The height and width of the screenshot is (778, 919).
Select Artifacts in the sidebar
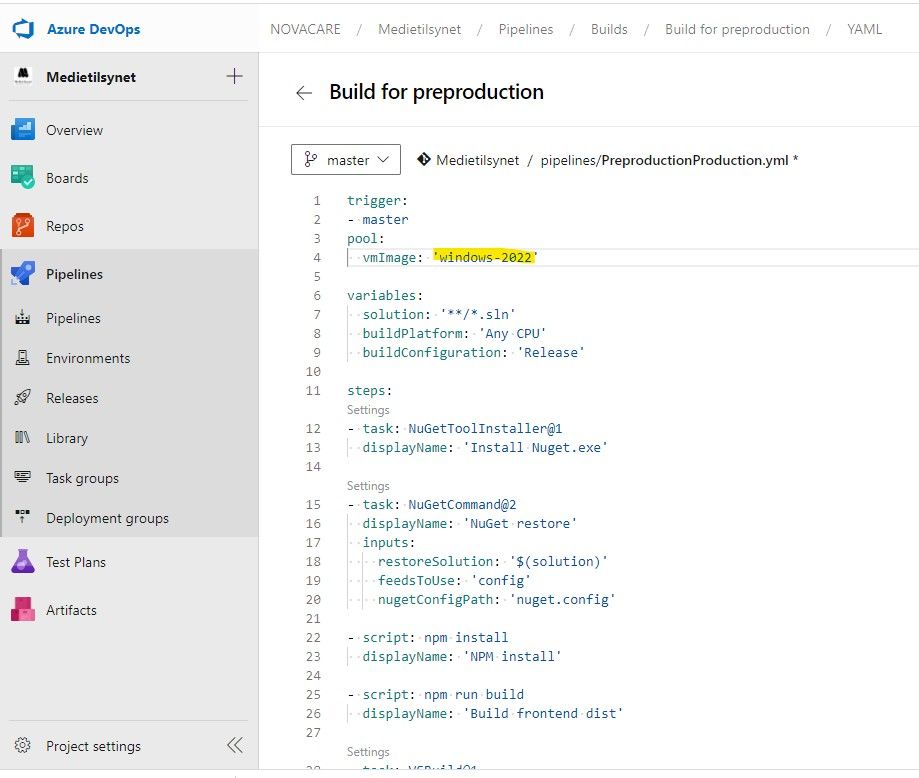(x=72, y=610)
